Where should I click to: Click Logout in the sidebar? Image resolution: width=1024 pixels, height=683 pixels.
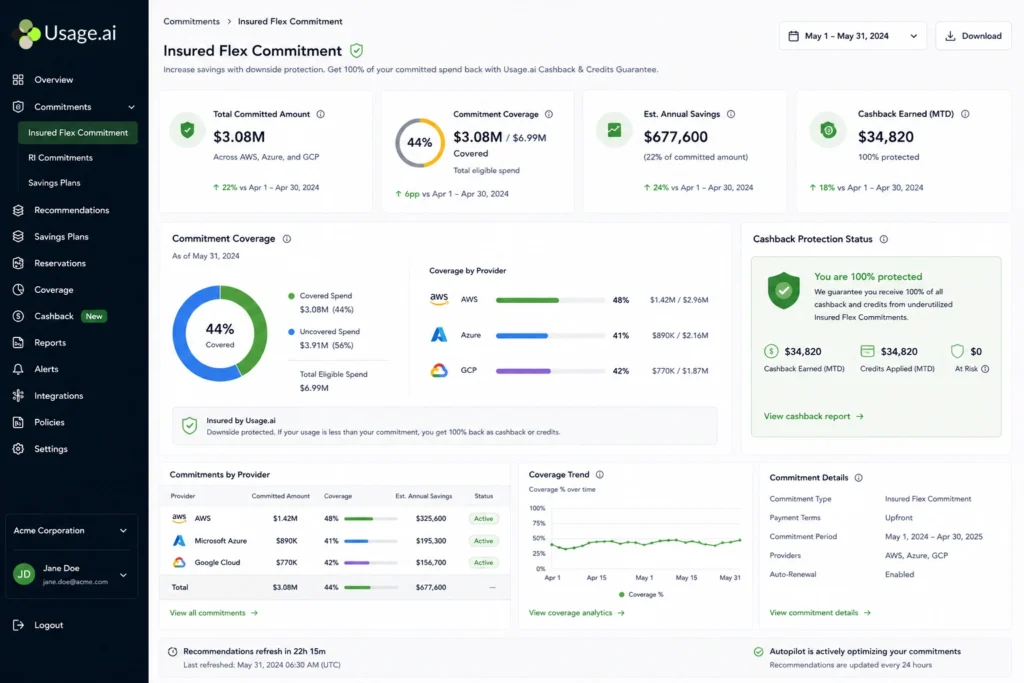pyautogui.click(x=48, y=625)
